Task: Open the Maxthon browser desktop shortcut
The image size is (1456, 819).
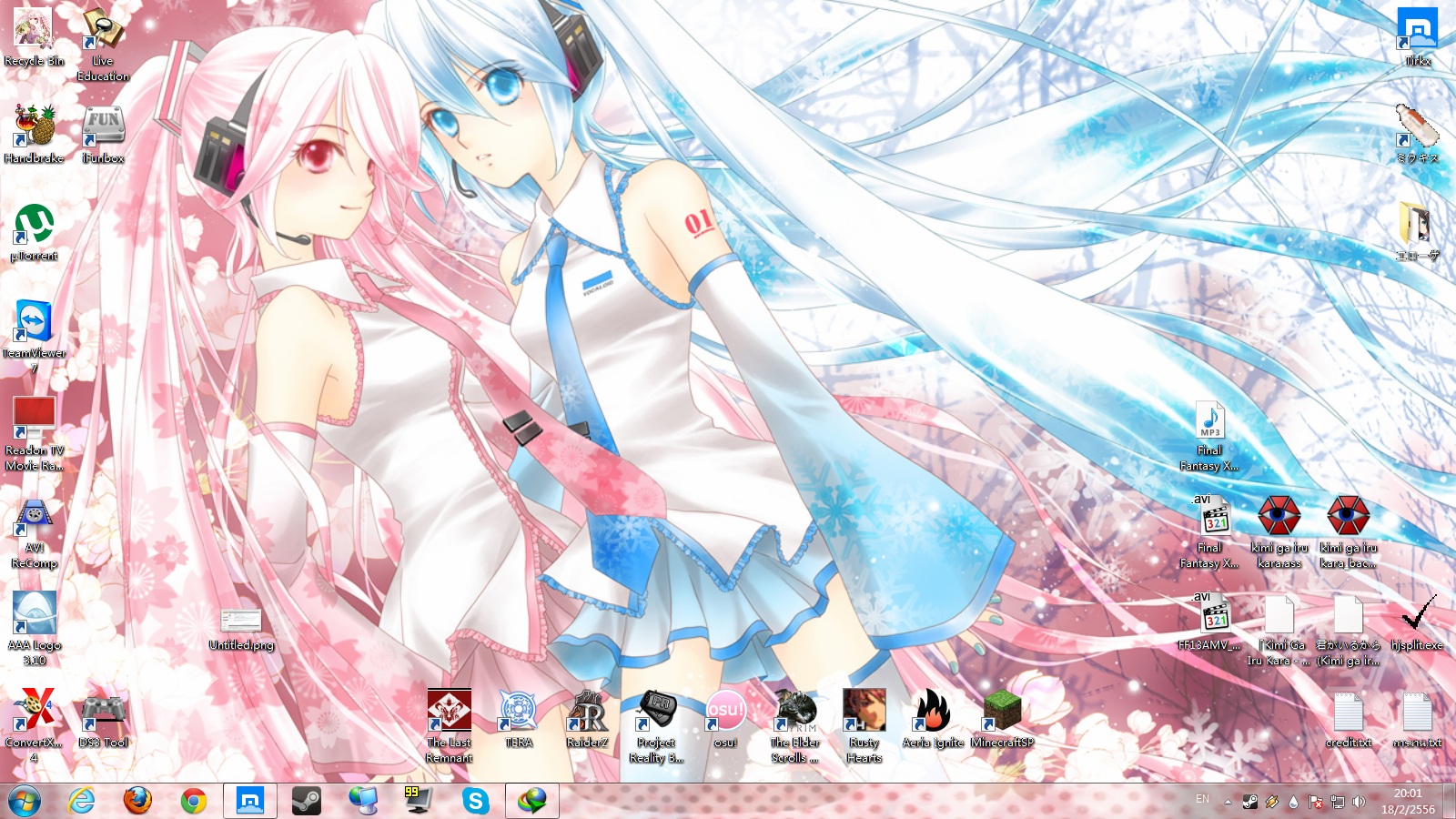Action: click(1417, 38)
